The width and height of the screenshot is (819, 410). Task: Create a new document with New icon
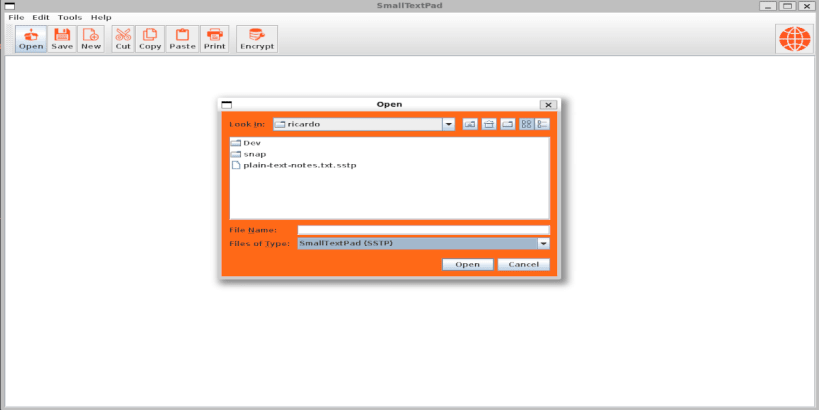(x=91, y=39)
